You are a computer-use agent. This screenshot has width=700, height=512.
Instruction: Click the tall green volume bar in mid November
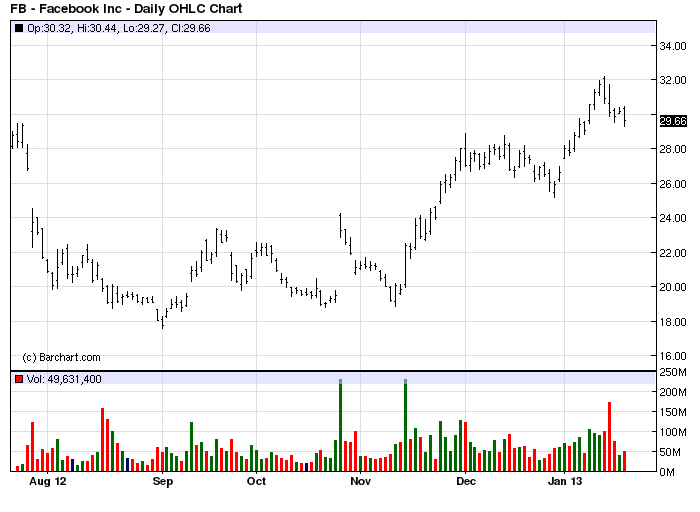(x=405, y=425)
